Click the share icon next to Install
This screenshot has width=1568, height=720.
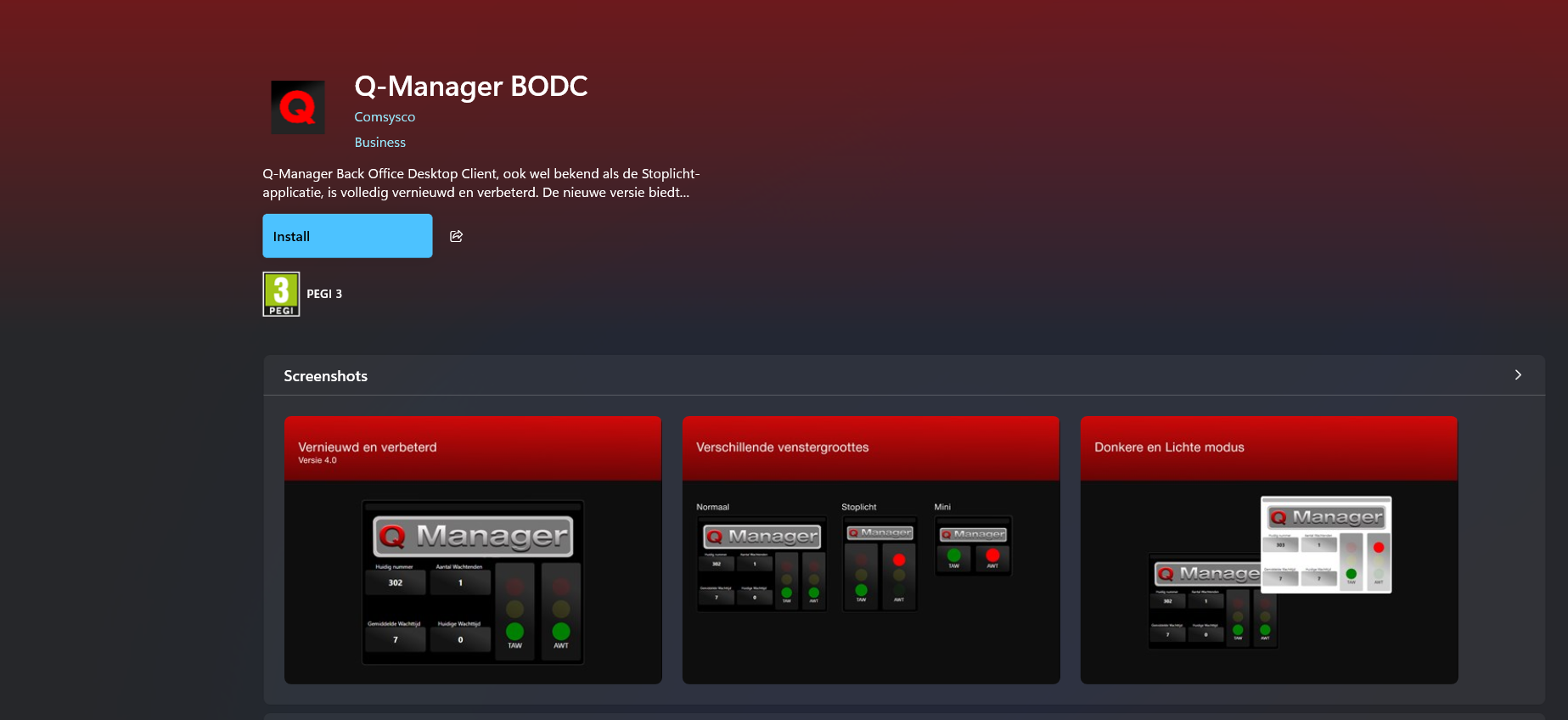pos(456,236)
